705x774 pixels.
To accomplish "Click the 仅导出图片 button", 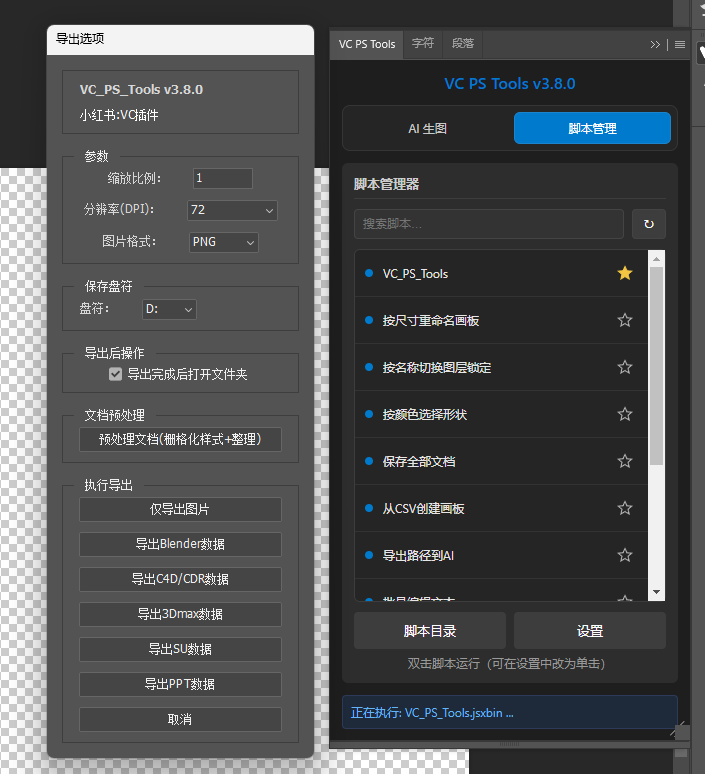I will point(180,509).
